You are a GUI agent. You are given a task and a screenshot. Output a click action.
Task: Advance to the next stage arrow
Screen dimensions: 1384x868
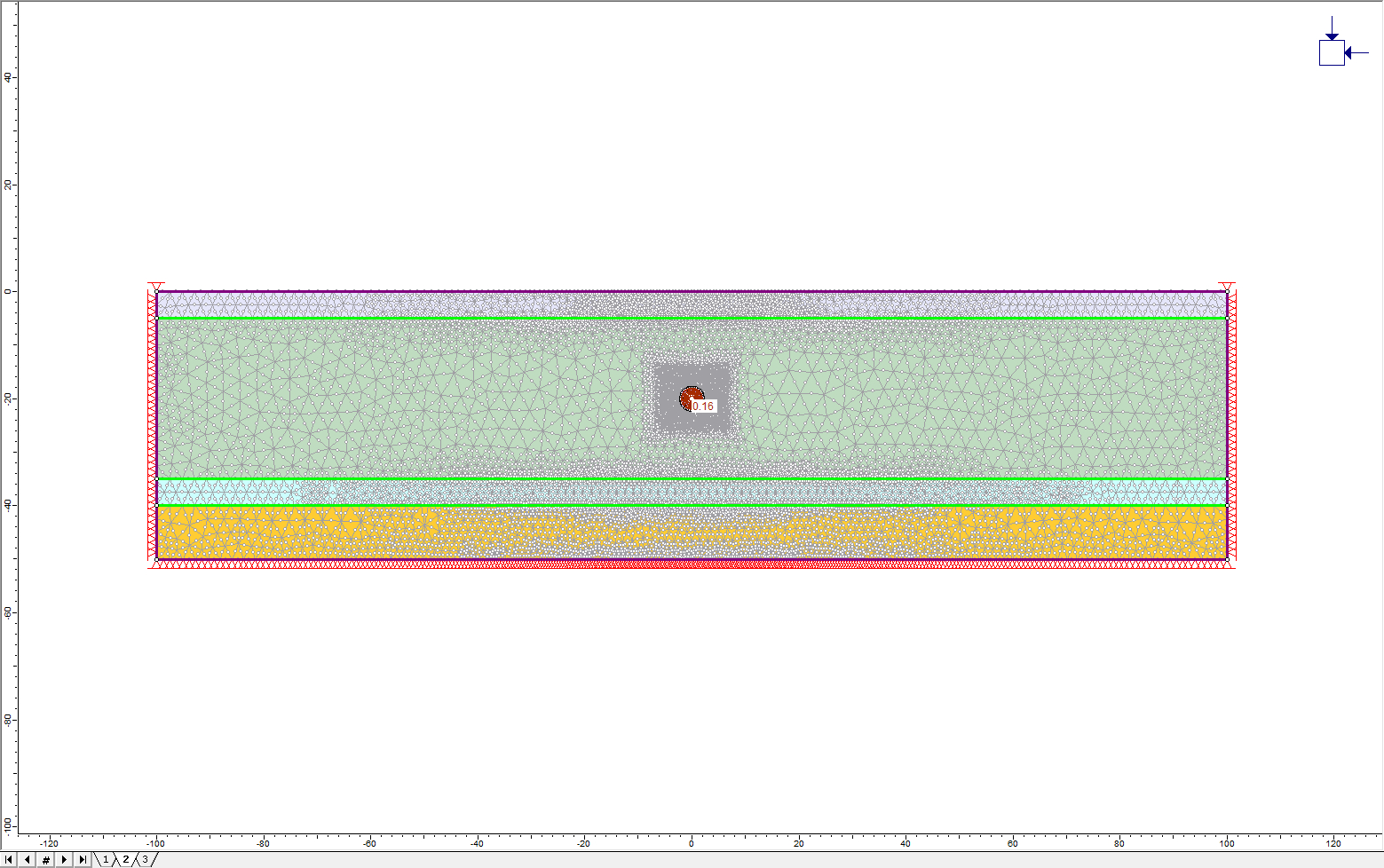(x=64, y=859)
